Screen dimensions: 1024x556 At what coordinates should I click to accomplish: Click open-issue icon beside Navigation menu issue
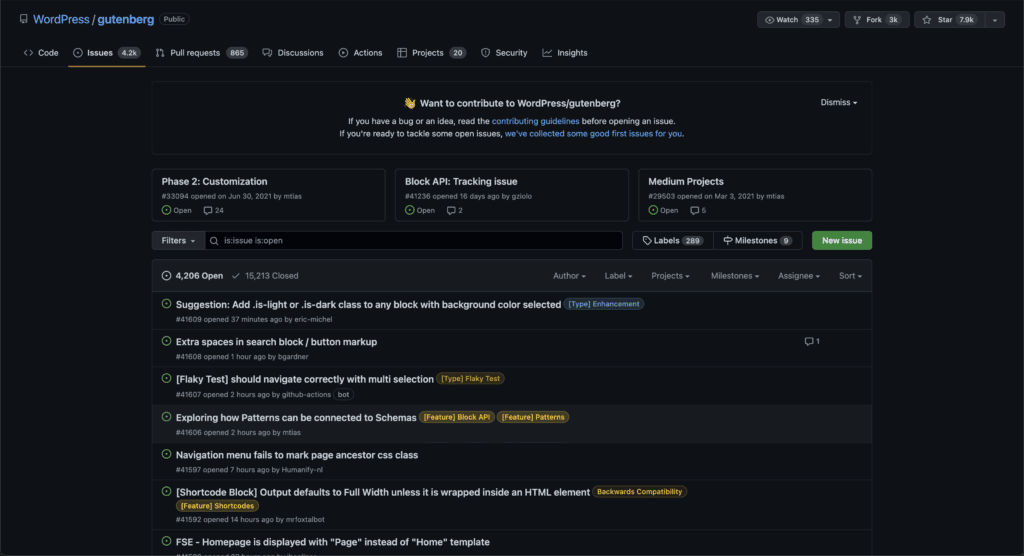pos(167,454)
